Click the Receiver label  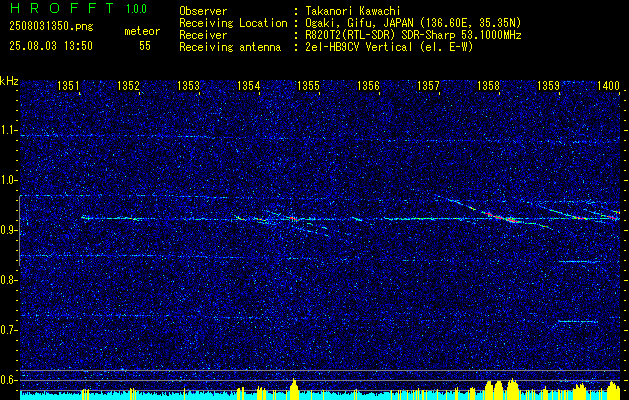pyautogui.click(x=203, y=35)
